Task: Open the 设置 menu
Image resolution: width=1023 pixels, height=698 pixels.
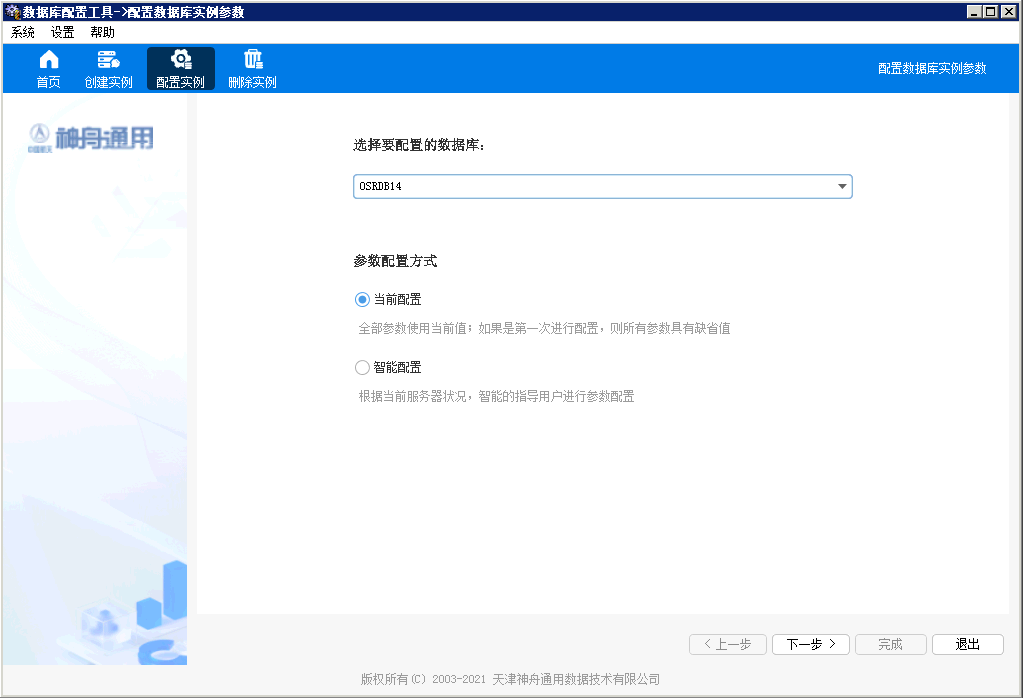Action: point(63,33)
